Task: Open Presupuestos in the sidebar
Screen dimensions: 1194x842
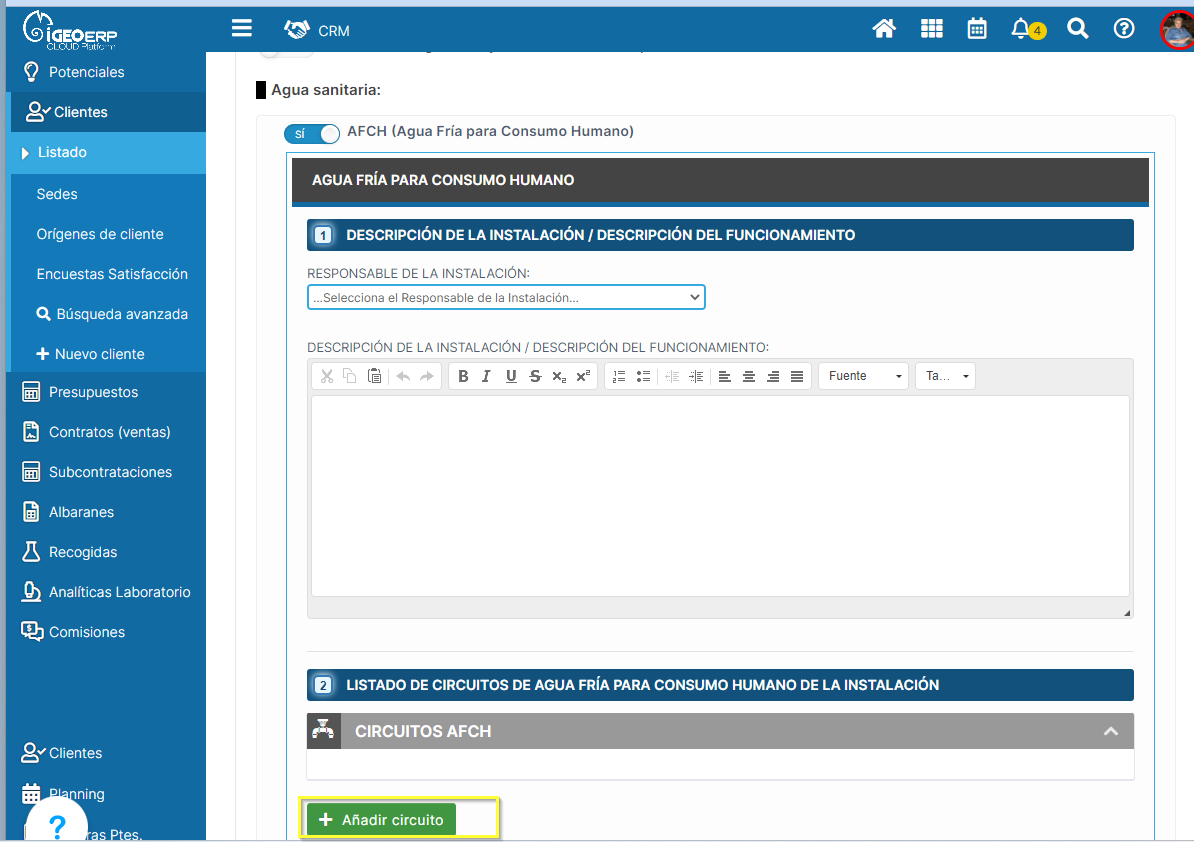Action: [93, 392]
